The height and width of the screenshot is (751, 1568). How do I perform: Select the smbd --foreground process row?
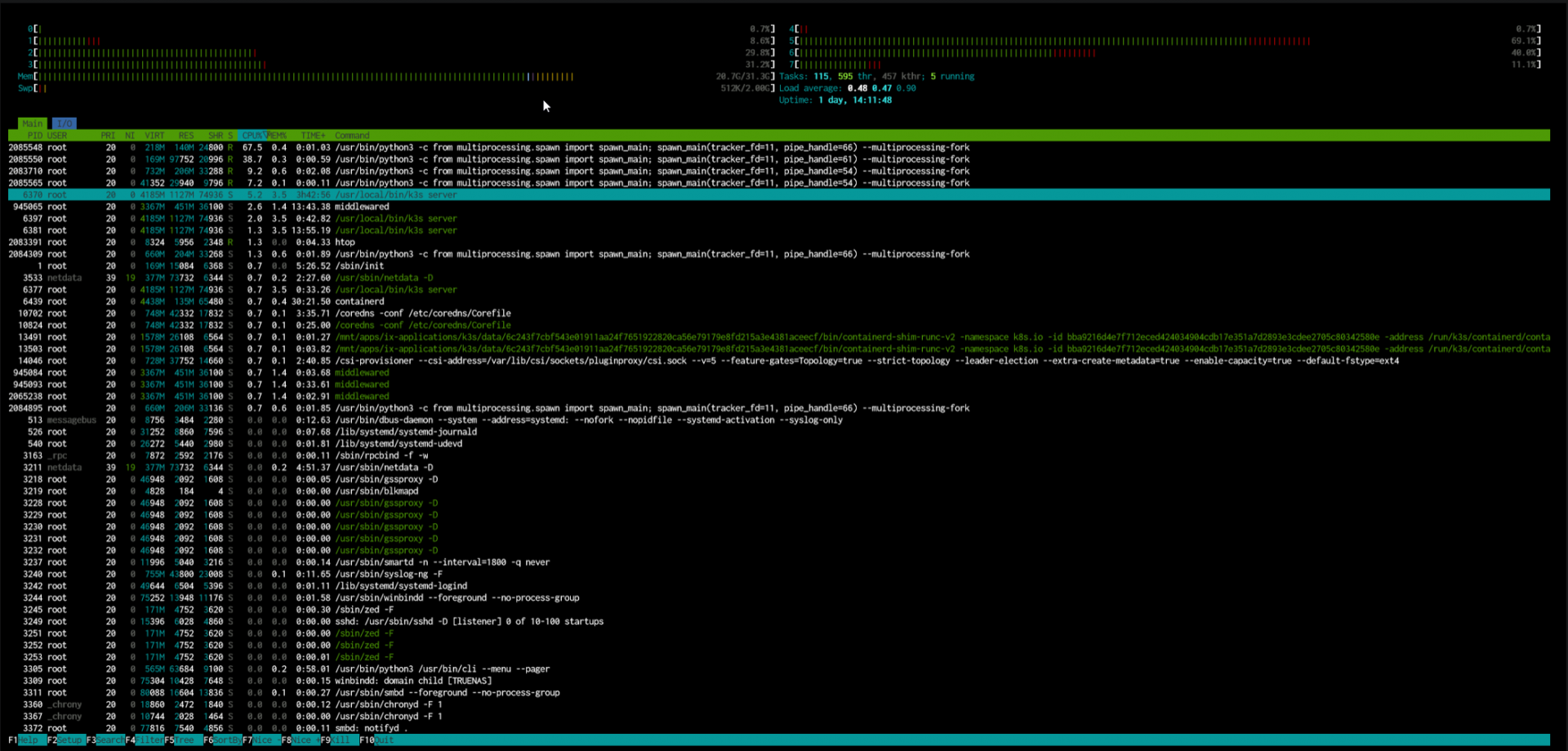pyautogui.click(x=779, y=693)
